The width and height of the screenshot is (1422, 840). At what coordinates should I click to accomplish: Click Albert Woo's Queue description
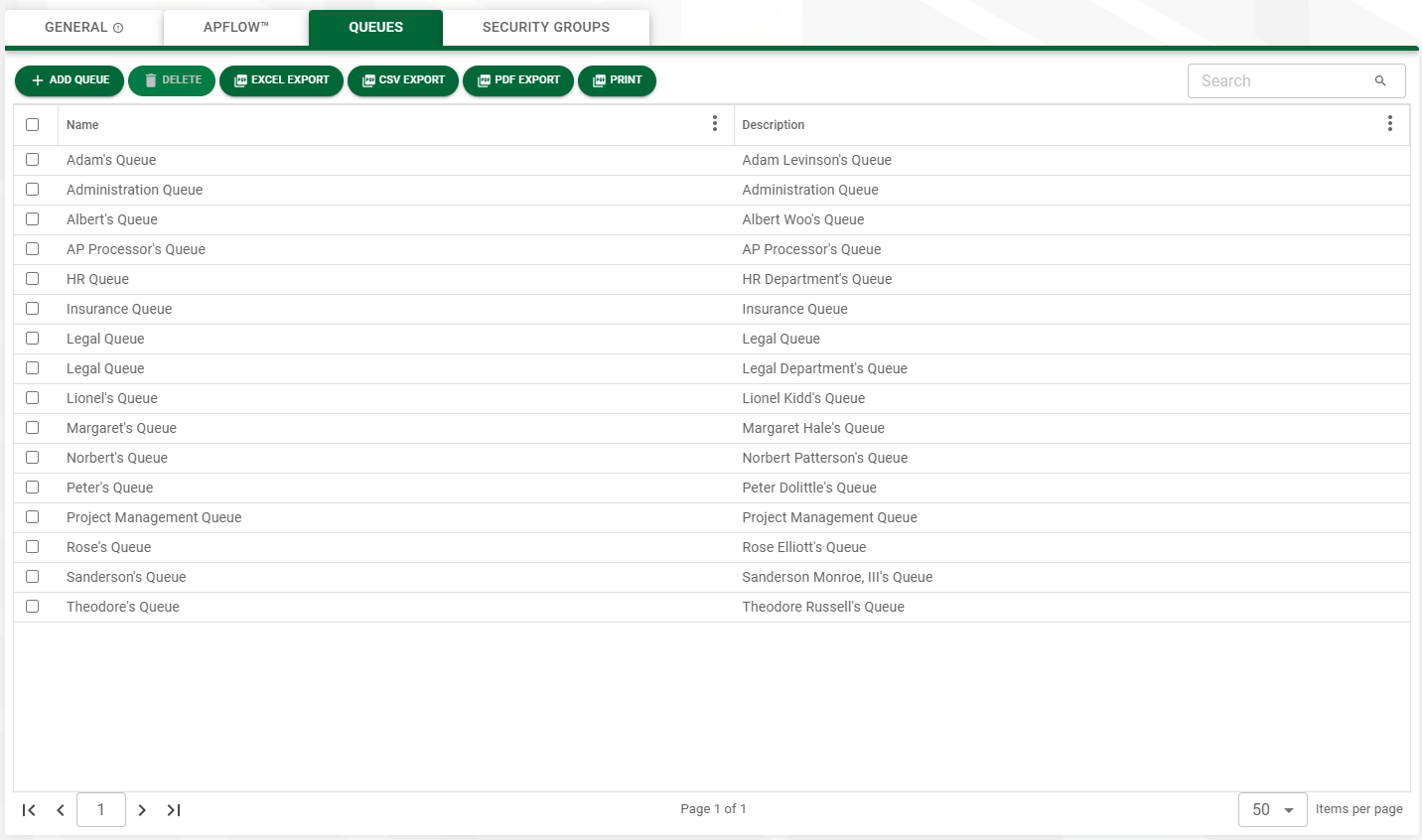coord(803,219)
